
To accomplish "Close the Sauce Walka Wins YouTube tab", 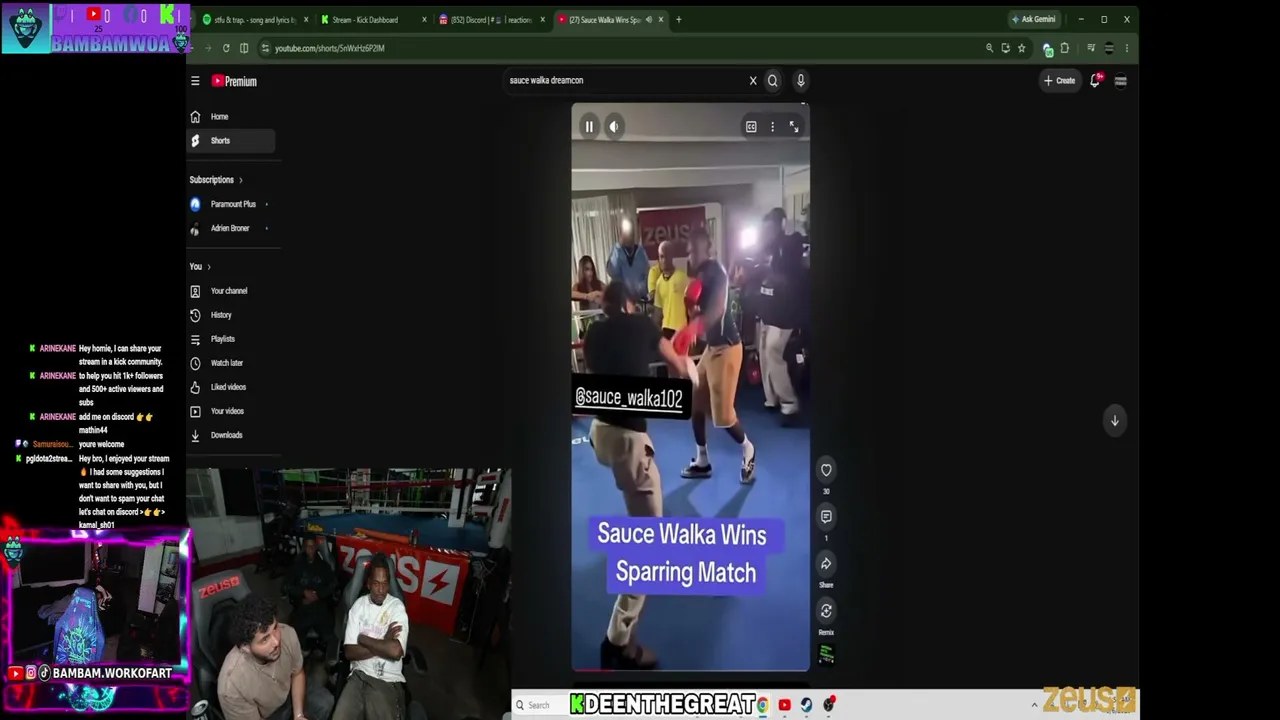I will coord(660,20).
